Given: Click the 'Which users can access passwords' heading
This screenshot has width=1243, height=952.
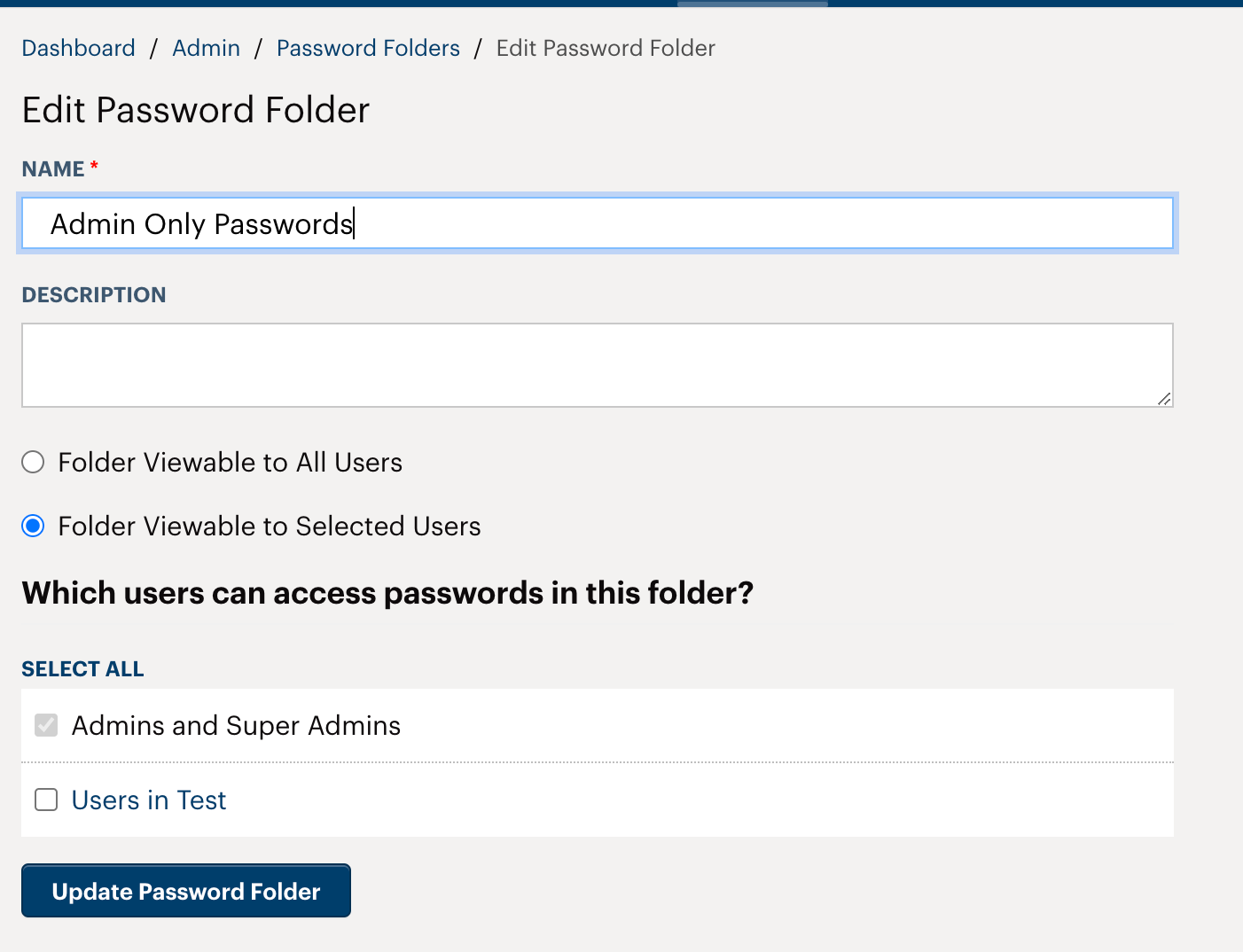Looking at the screenshot, I should pyautogui.click(x=387, y=593).
